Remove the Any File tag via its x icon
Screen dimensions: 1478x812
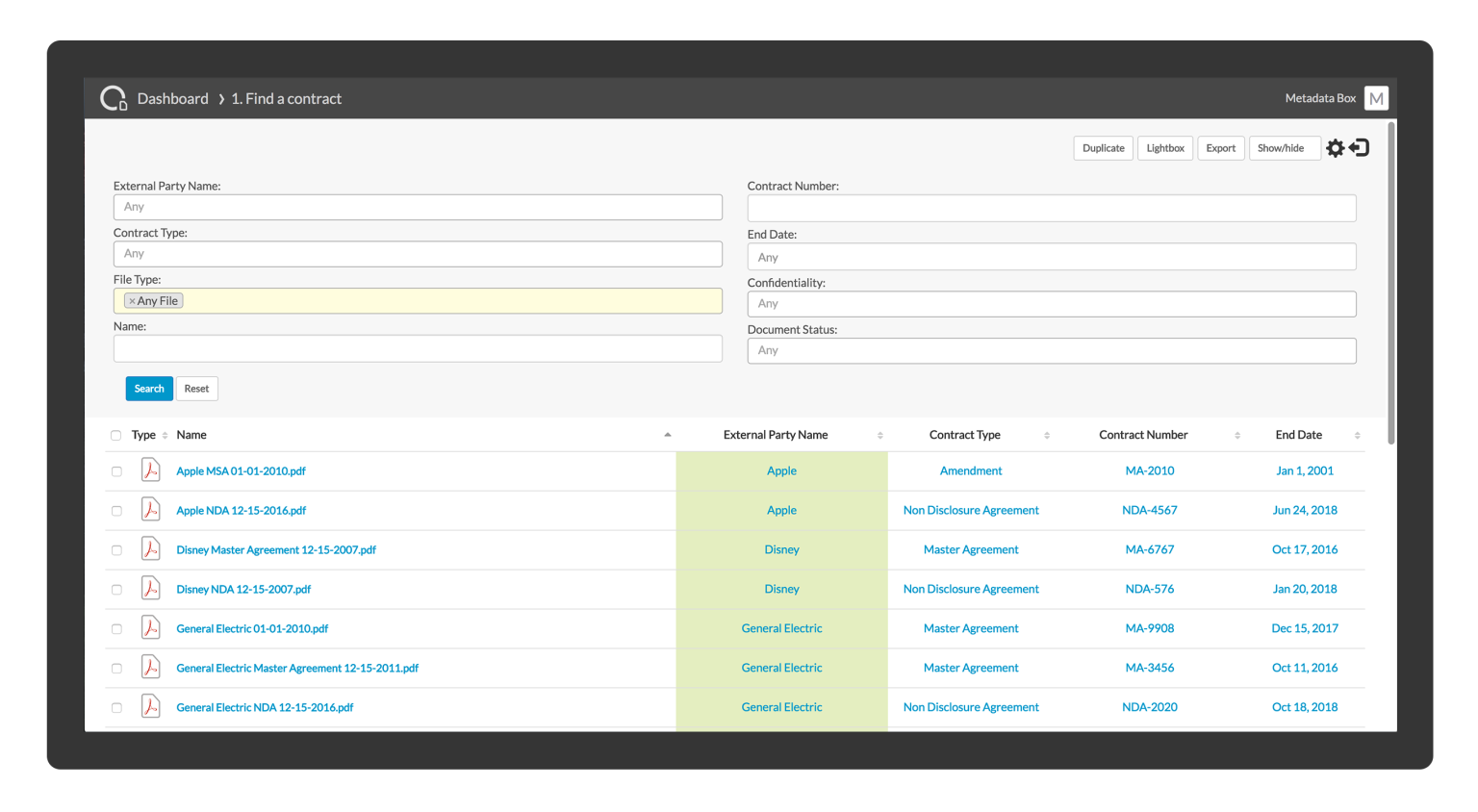point(133,300)
